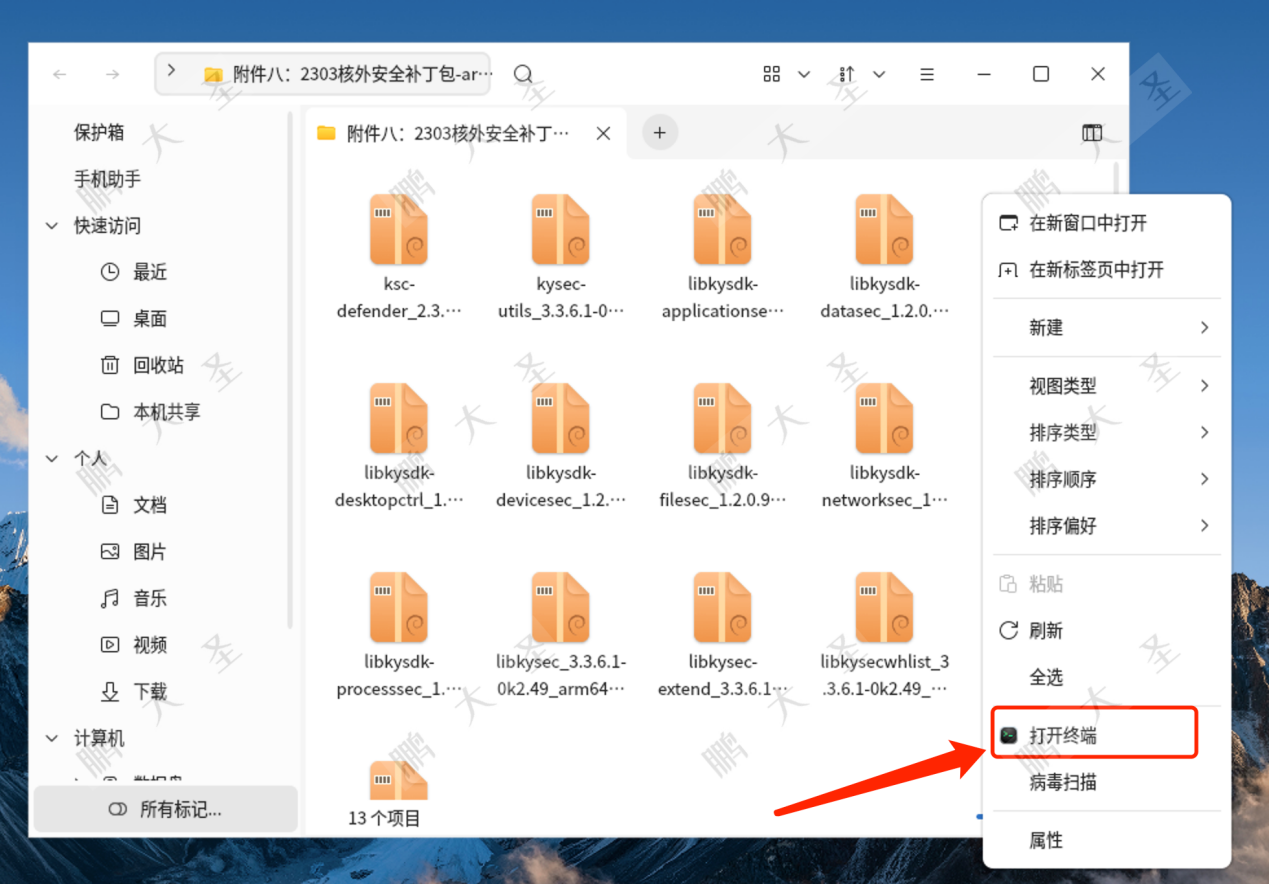1269x884 pixels.
Task: Select the libkysdk-devicesec package file
Action: pos(561,446)
